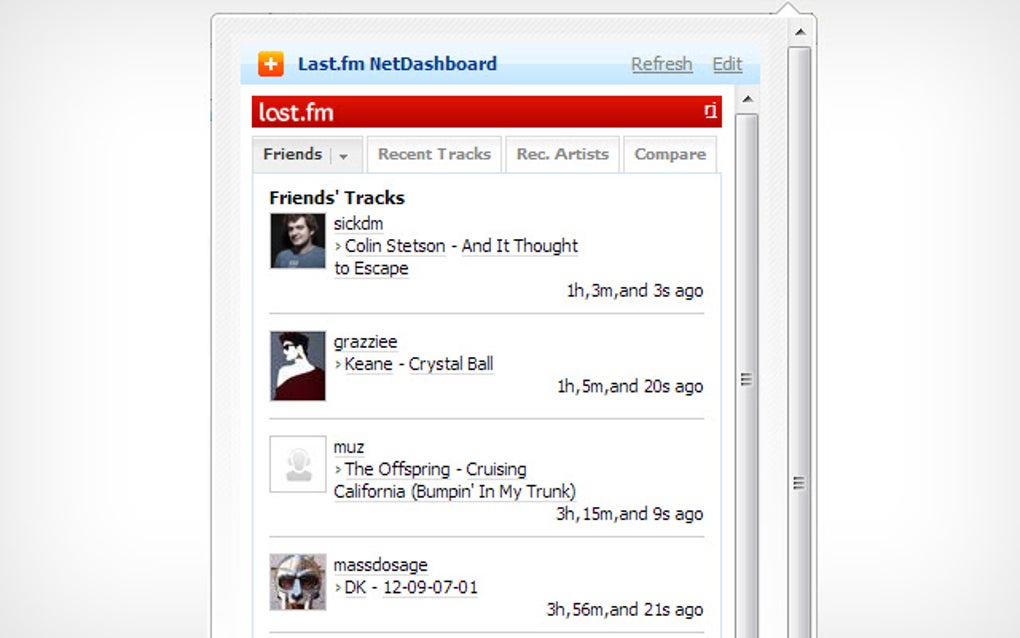Open the Friends tab dropdown arrow
The image size is (1020, 638).
(x=341, y=155)
